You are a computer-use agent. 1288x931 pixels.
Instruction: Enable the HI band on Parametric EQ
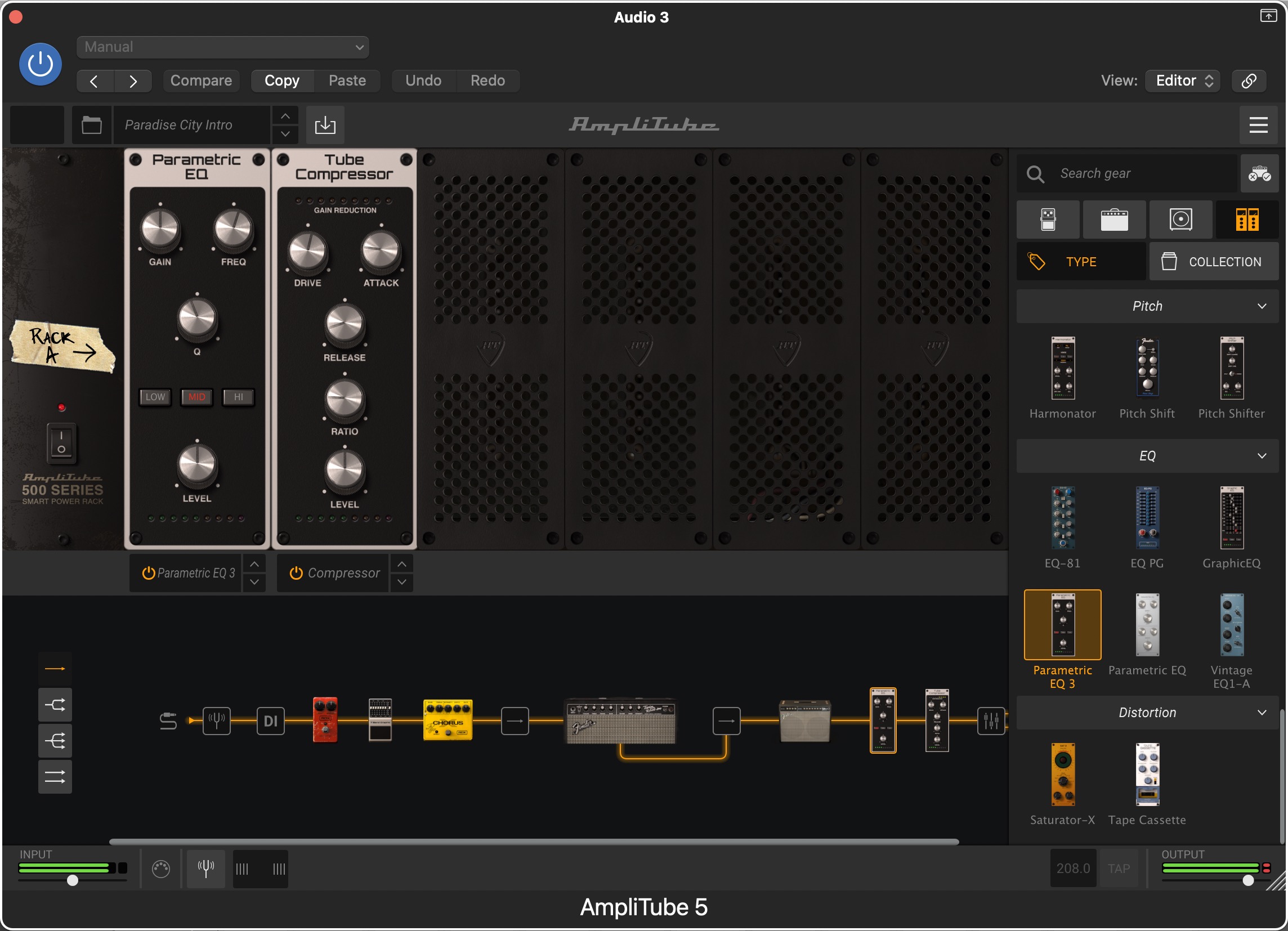pyautogui.click(x=239, y=397)
